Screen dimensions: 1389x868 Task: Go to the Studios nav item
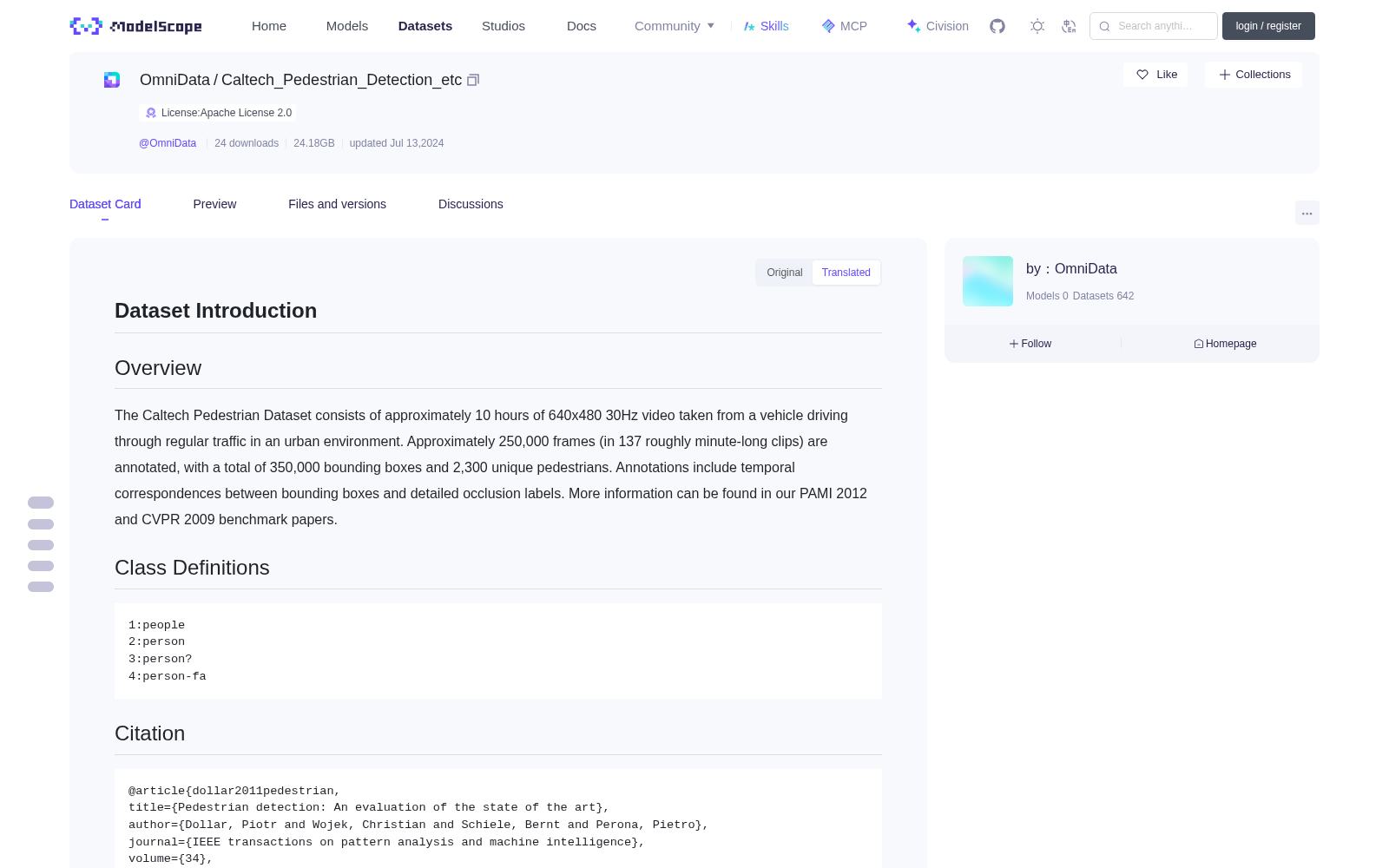click(x=504, y=26)
